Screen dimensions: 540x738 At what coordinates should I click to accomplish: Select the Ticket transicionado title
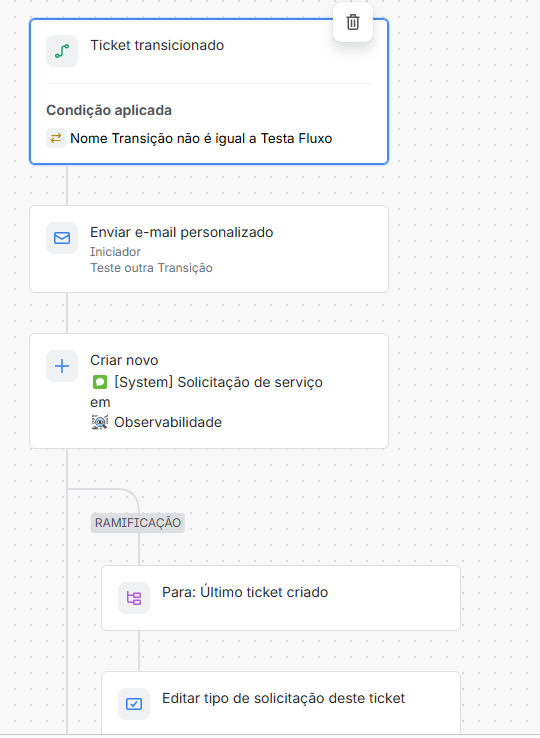click(157, 45)
